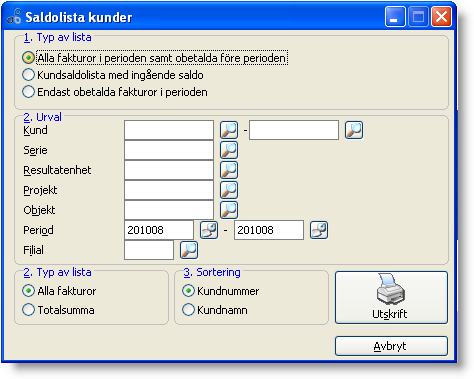Select Alla fakturor i perioden samt obetalda

[155, 58]
